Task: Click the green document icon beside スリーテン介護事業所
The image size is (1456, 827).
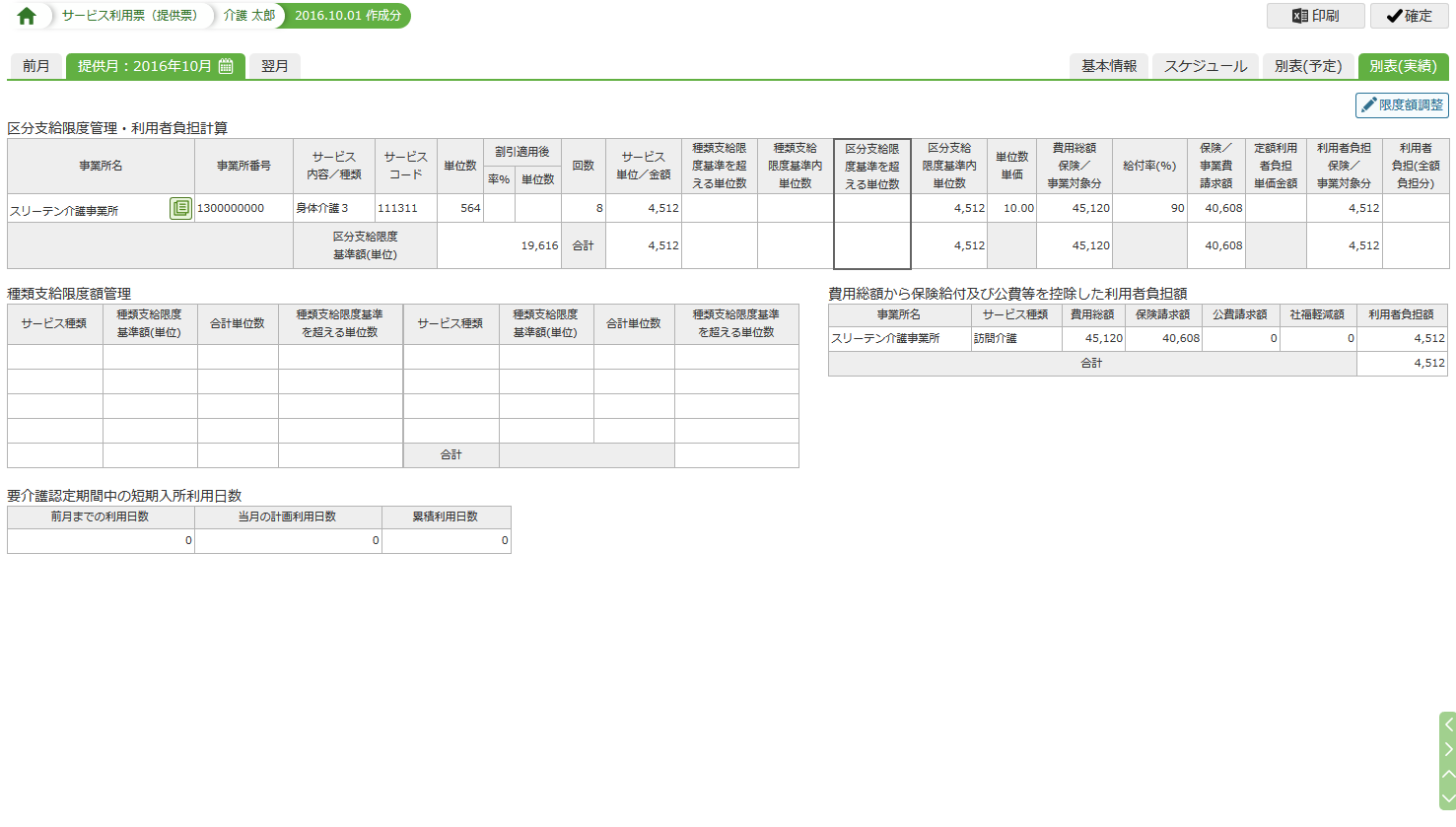Action: (x=180, y=208)
